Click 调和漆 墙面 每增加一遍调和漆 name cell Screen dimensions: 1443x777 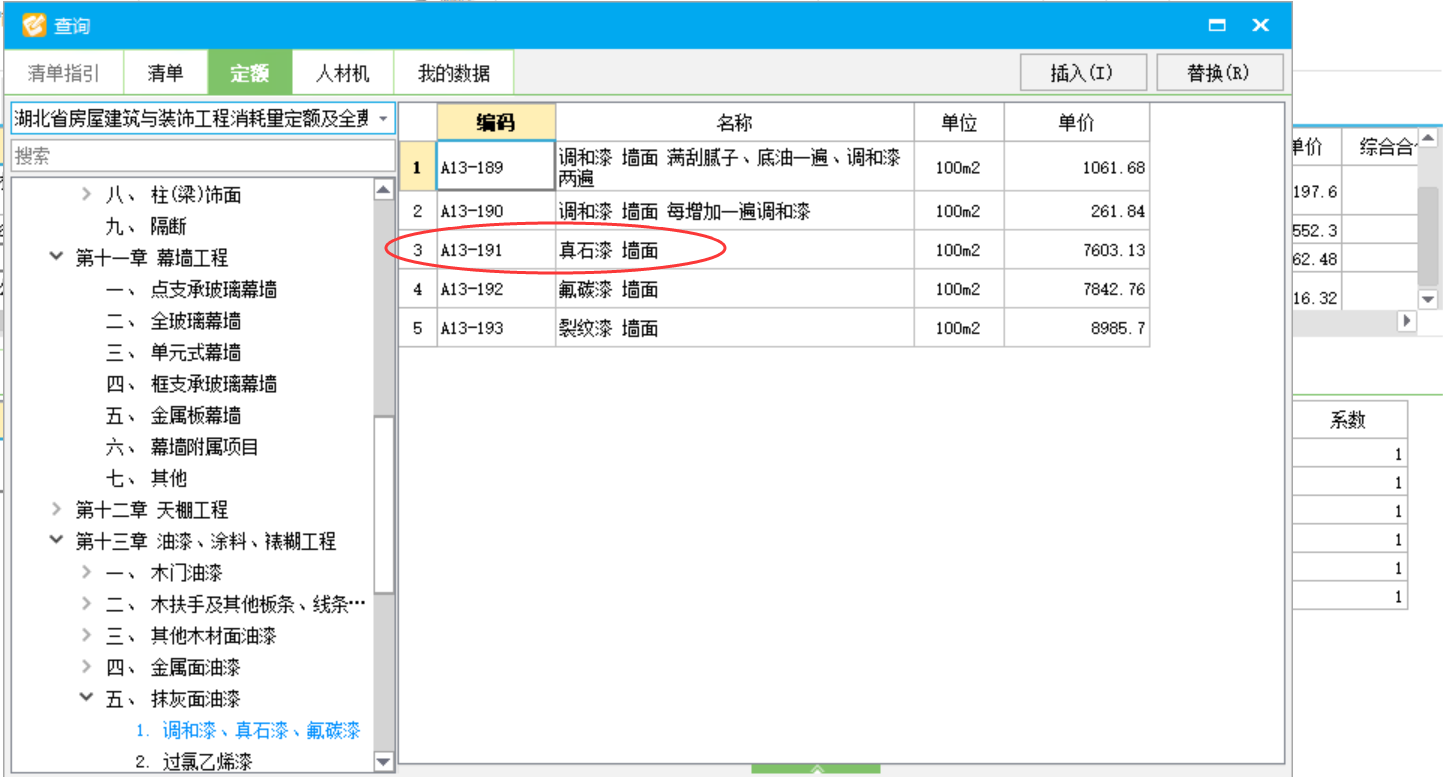click(735, 212)
